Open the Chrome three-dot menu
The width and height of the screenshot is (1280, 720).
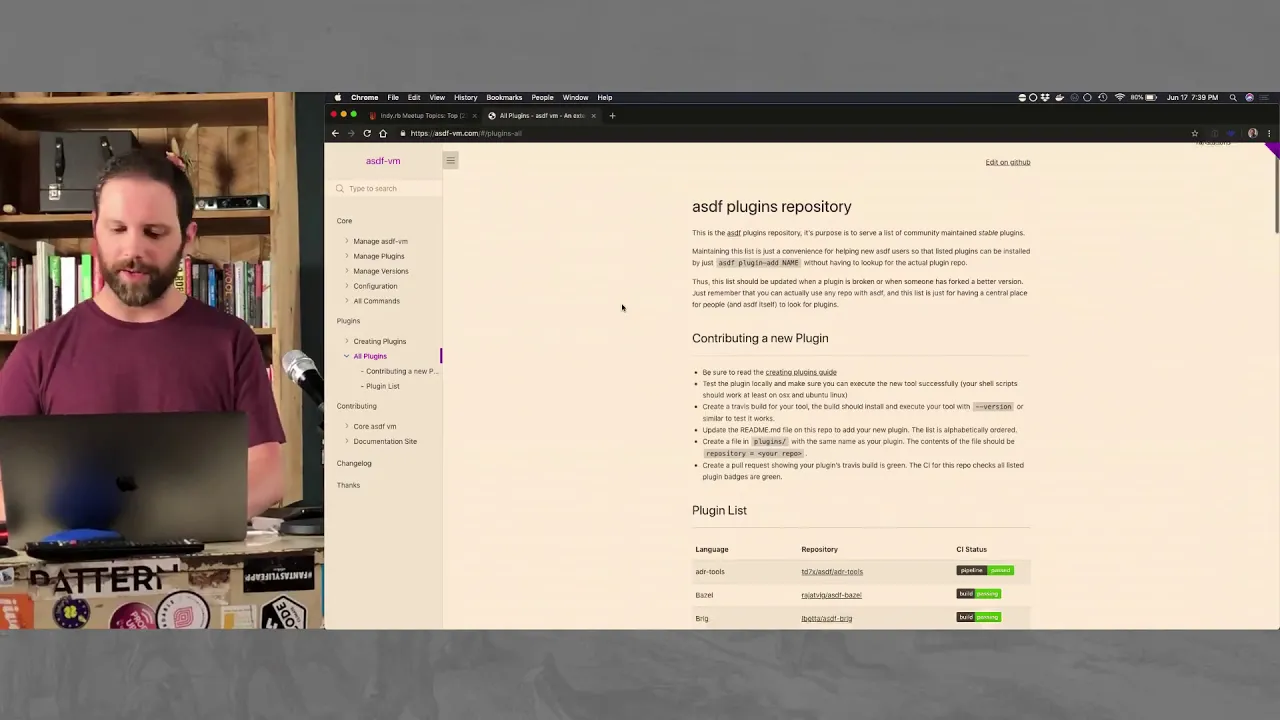coord(1269,133)
